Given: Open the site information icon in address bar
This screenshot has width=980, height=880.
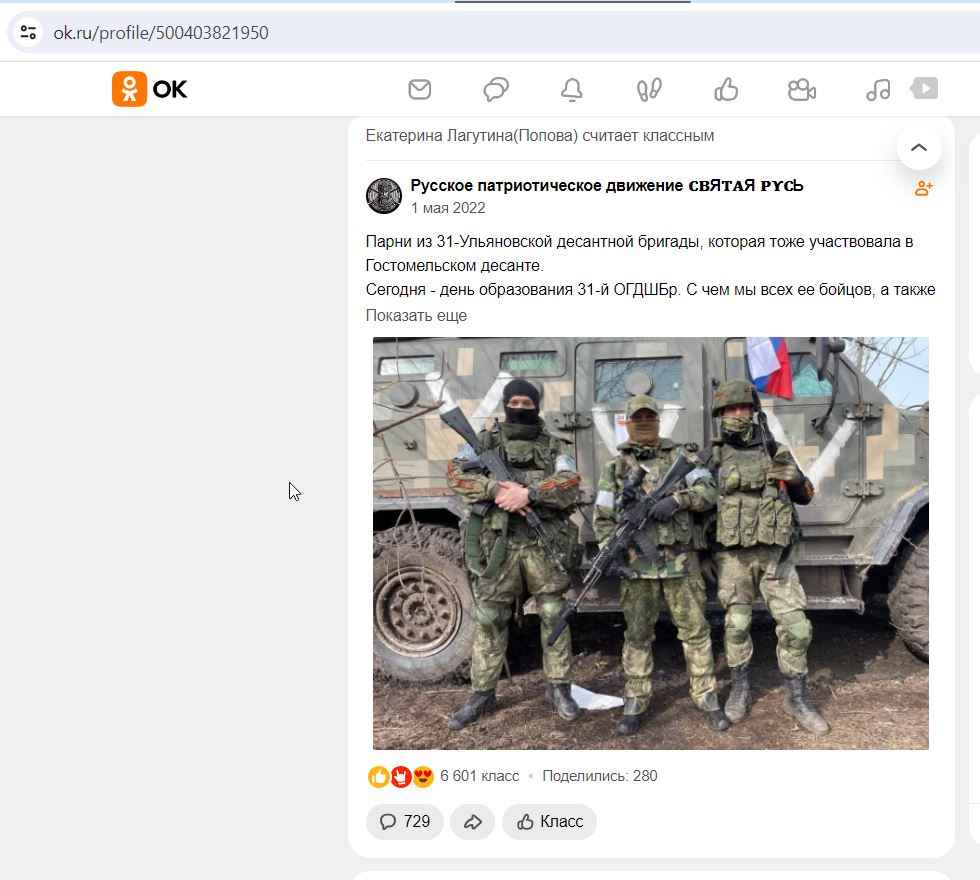Looking at the screenshot, I should click(x=28, y=32).
